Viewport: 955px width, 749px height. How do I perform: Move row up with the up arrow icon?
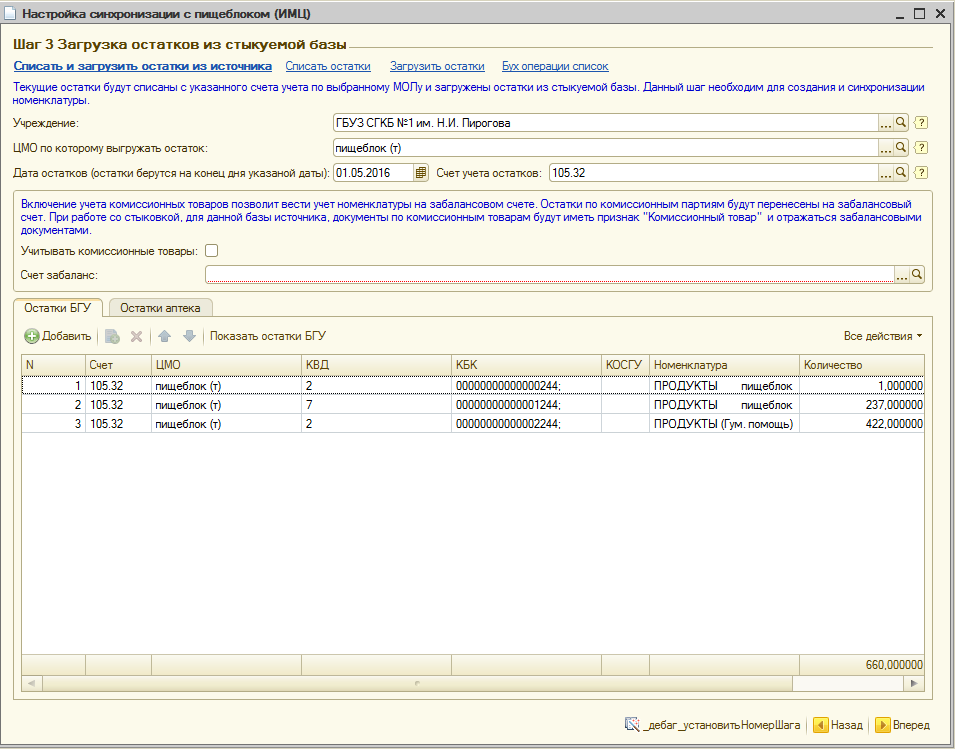(x=166, y=337)
